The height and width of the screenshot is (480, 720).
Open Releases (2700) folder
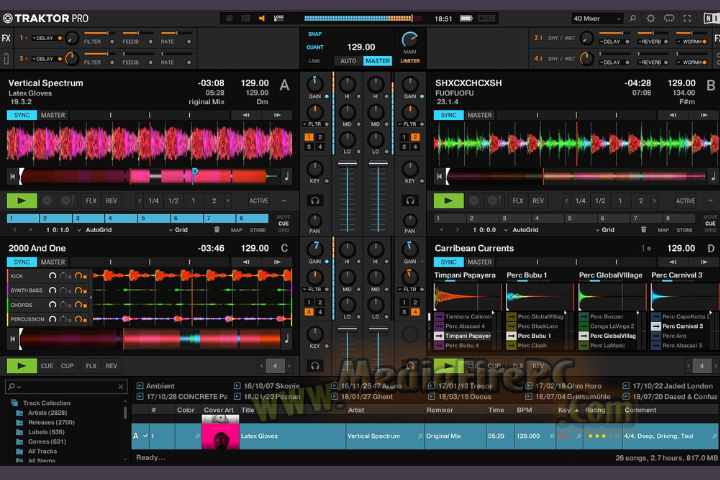(x=51, y=422)
